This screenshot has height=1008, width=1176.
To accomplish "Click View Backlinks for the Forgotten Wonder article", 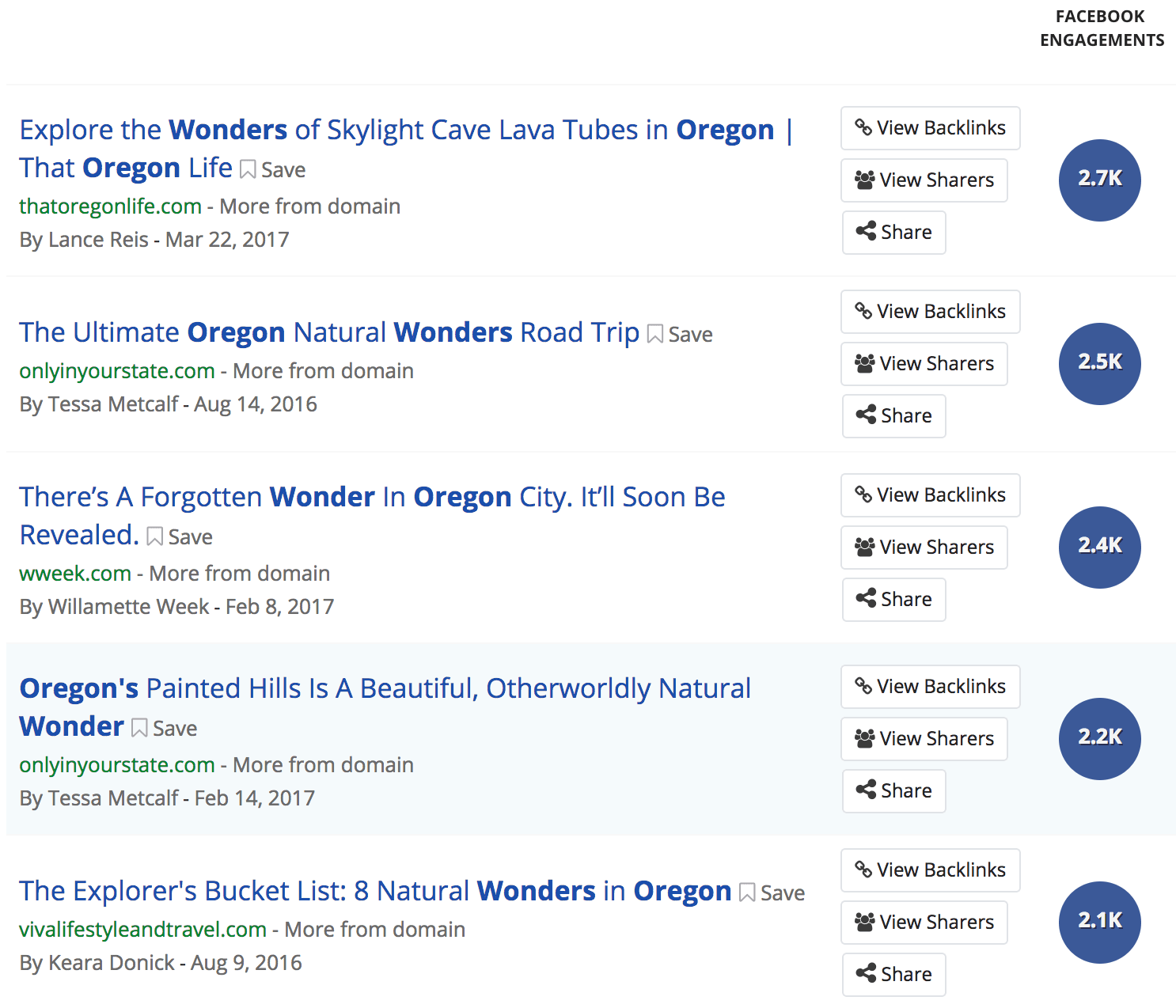I will tap(930, 495).
